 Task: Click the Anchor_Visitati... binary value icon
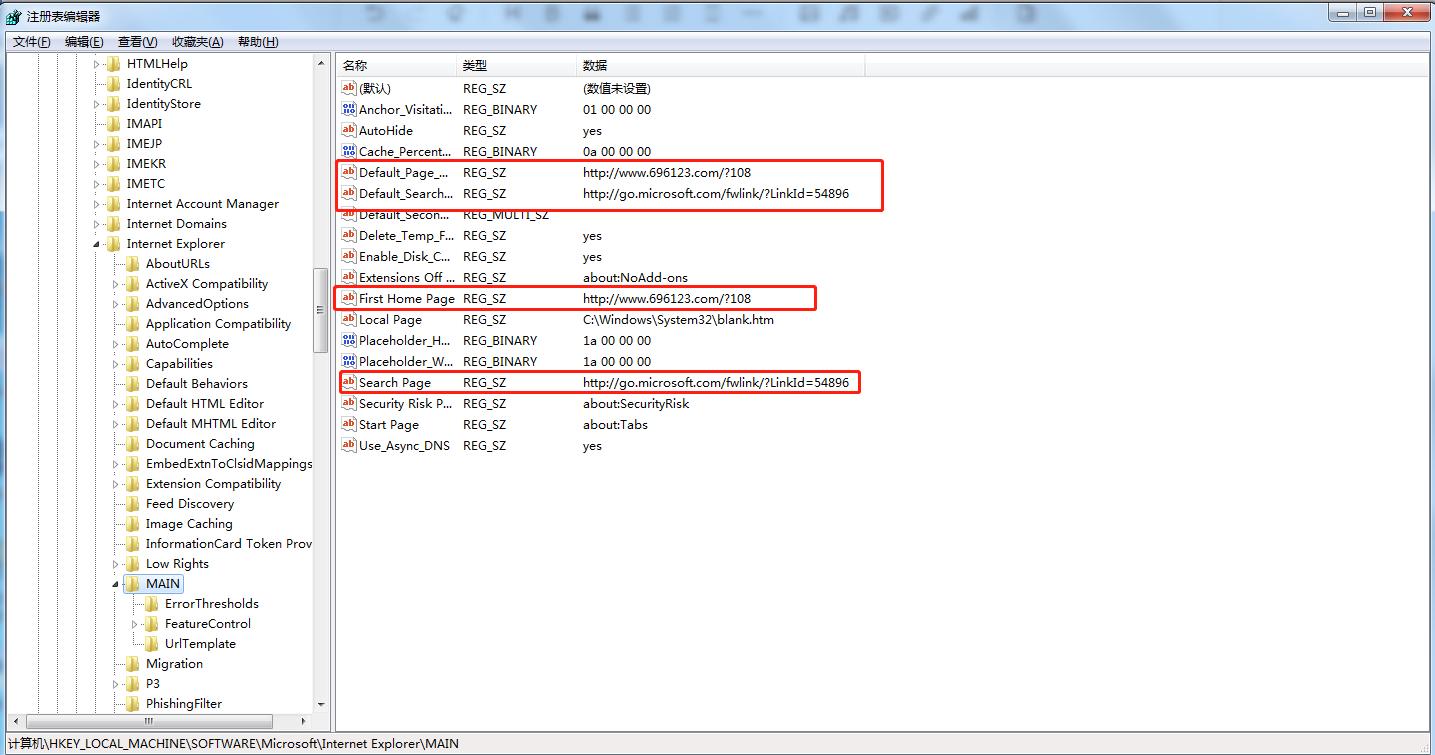[349, 109]
